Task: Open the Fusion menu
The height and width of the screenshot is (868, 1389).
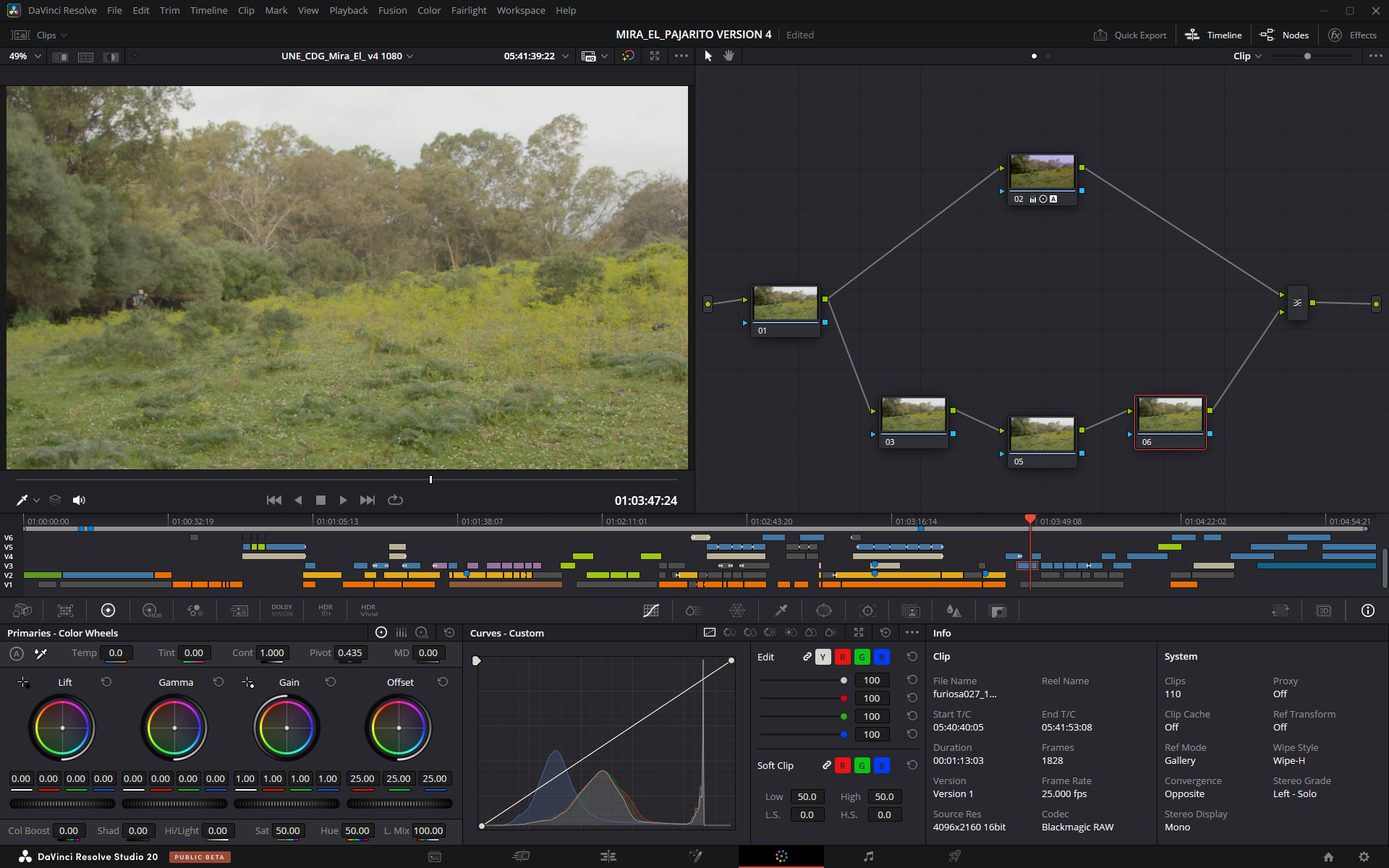Action: [x=392, y=10]
